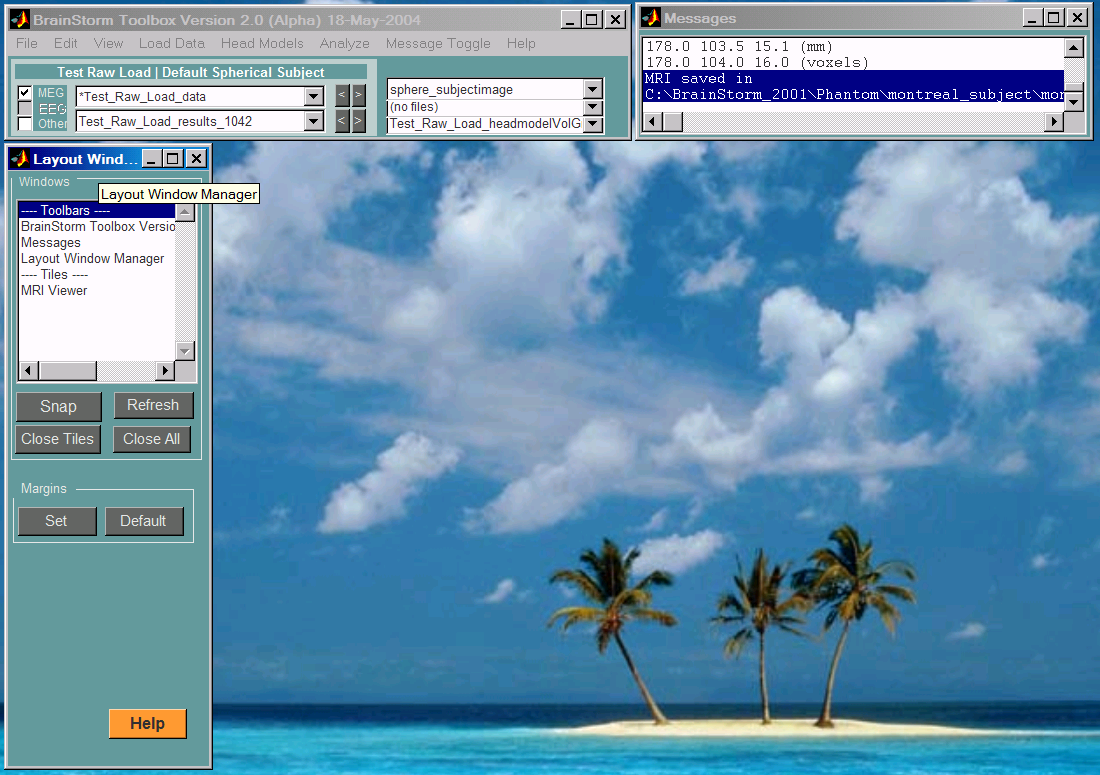Open the sphere_subjectimage dropdown
Screen dimensions: 1100x775
pyautogui.click(x=593, y=90)
